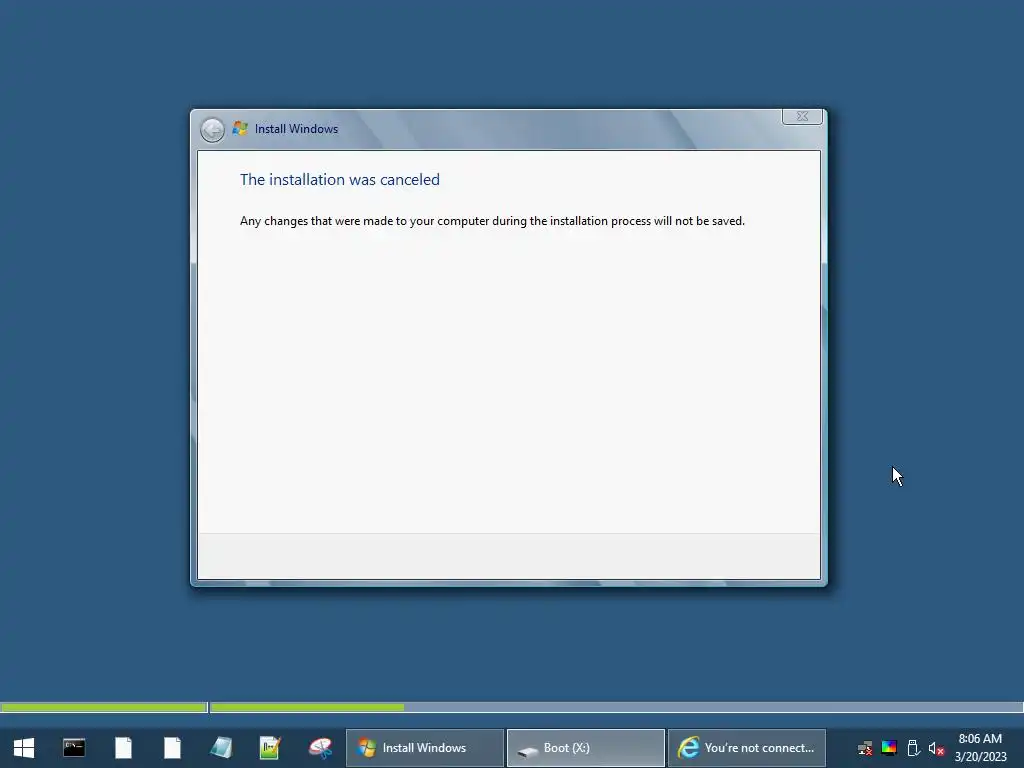Click the disconnected network tray icon

[865, 748]
